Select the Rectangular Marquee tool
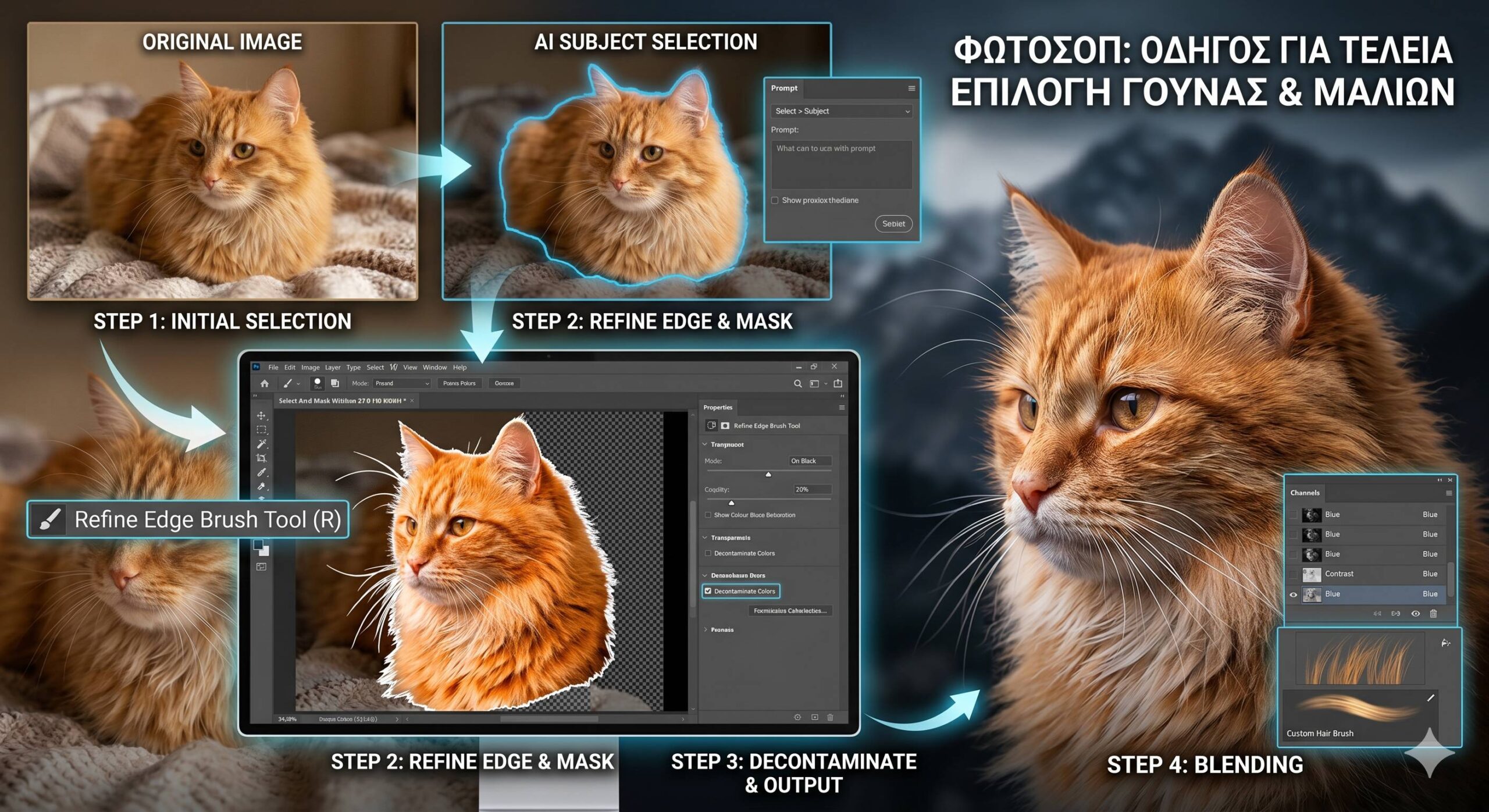Screen dimensions: 1489x812 (261, 430)
